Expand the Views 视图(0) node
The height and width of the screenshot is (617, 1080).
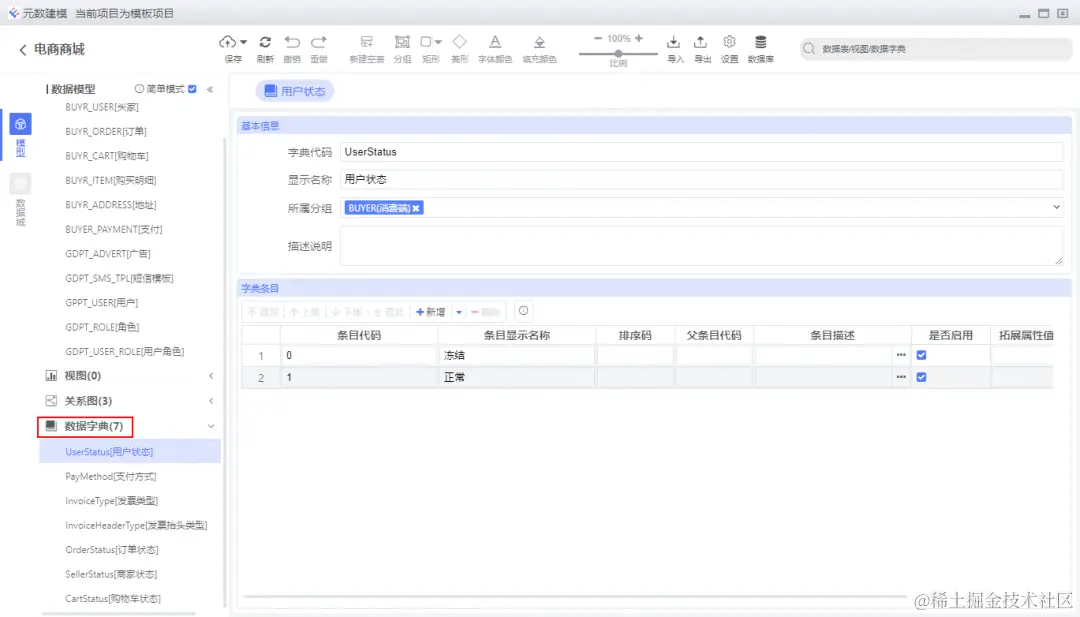point(211,376)
